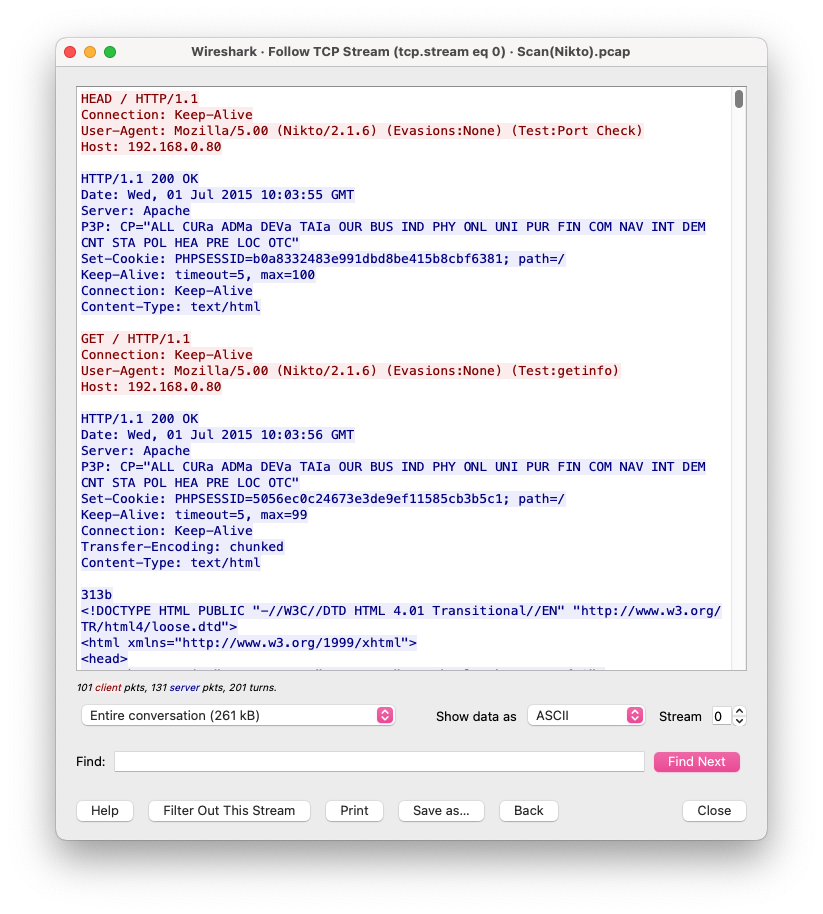This screenshot has height=914, width=823.
Task: Click inside the Find text field
Action: tap(378, 761)
